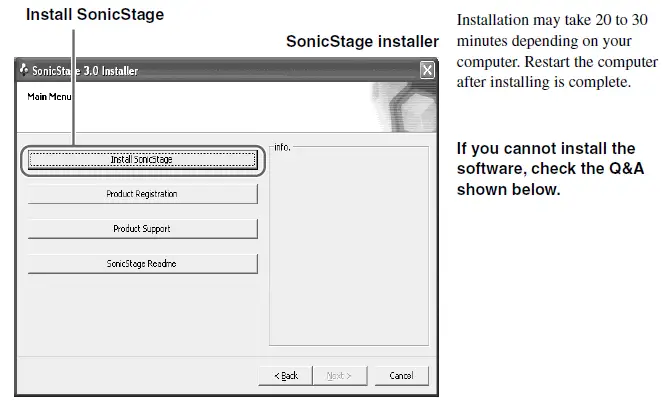Screen dimensions: 671x409
Task: Click the Main Menu heading text
Action: coord(49,97)
